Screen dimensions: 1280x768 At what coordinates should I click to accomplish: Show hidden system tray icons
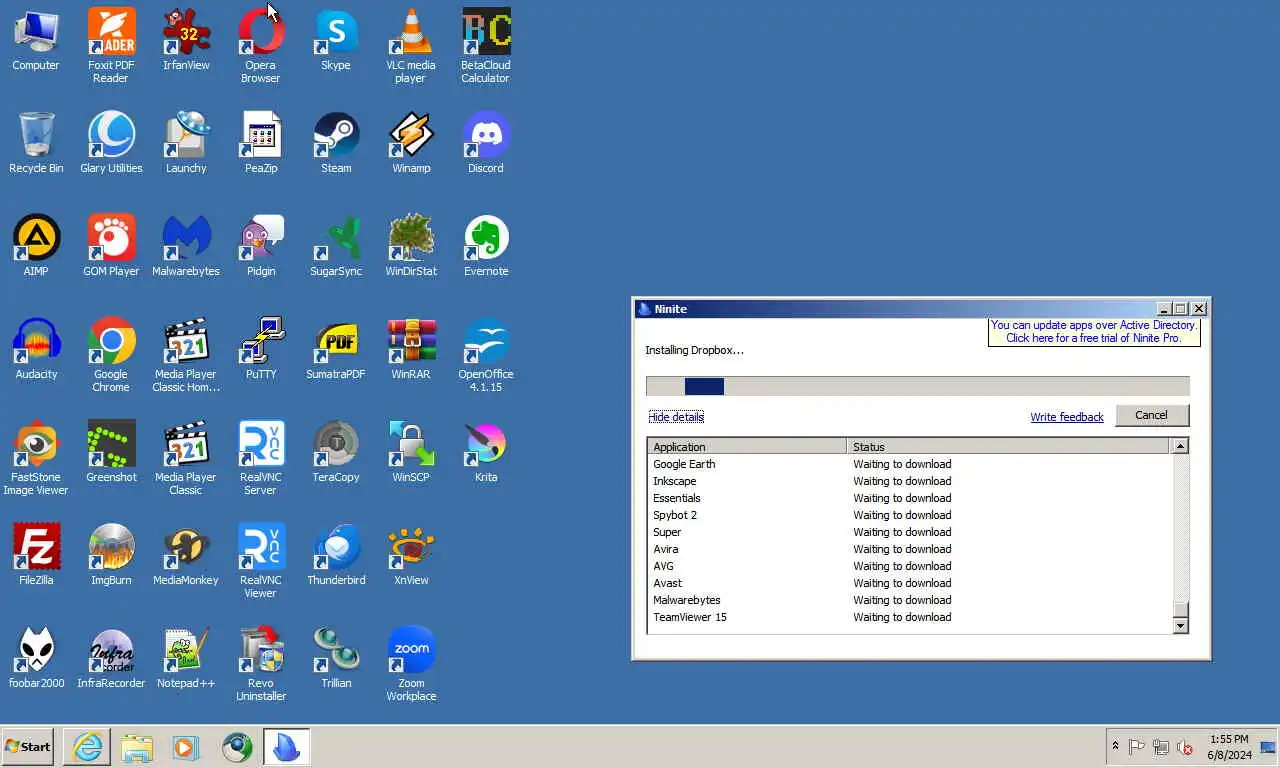[x=1115, y=746]
